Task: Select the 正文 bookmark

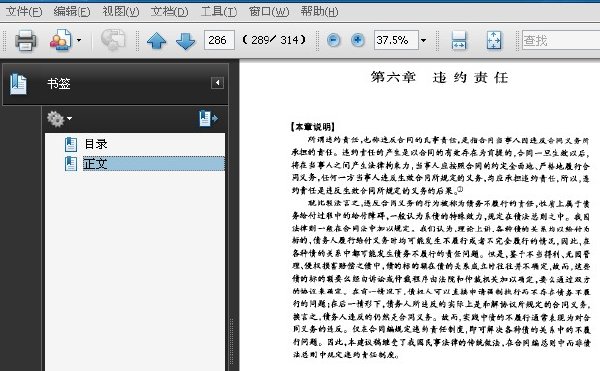Action: point(153,164)
